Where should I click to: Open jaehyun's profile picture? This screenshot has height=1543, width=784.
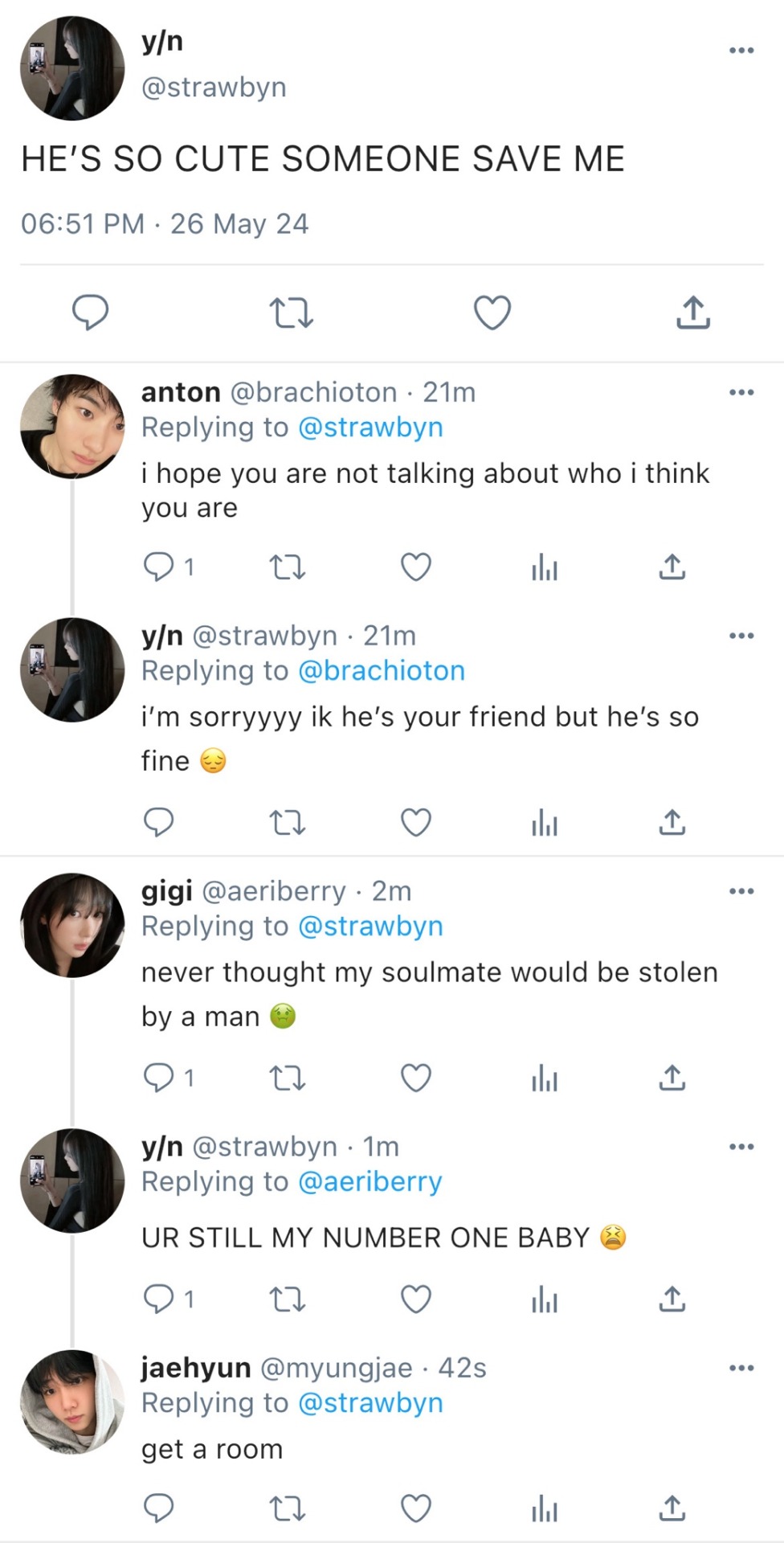(x=72, y=1402)
